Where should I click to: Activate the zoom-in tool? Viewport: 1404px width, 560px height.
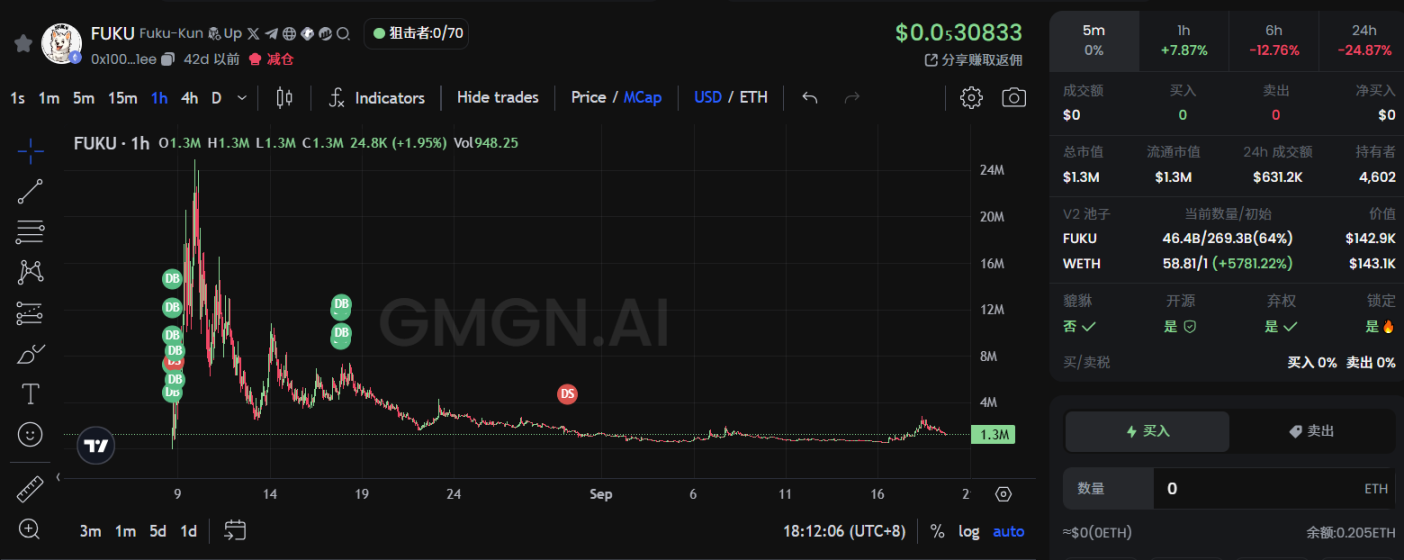click(31, 529)
